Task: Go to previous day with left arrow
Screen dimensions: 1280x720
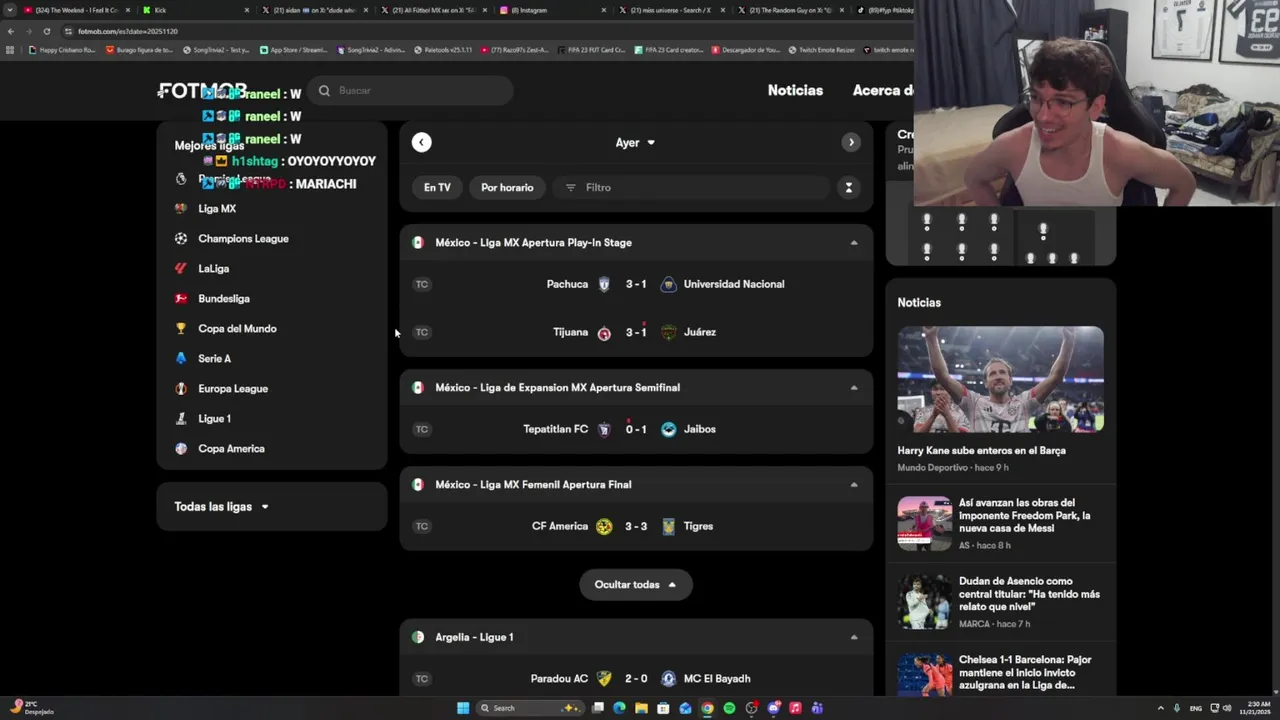Action: 421,143
